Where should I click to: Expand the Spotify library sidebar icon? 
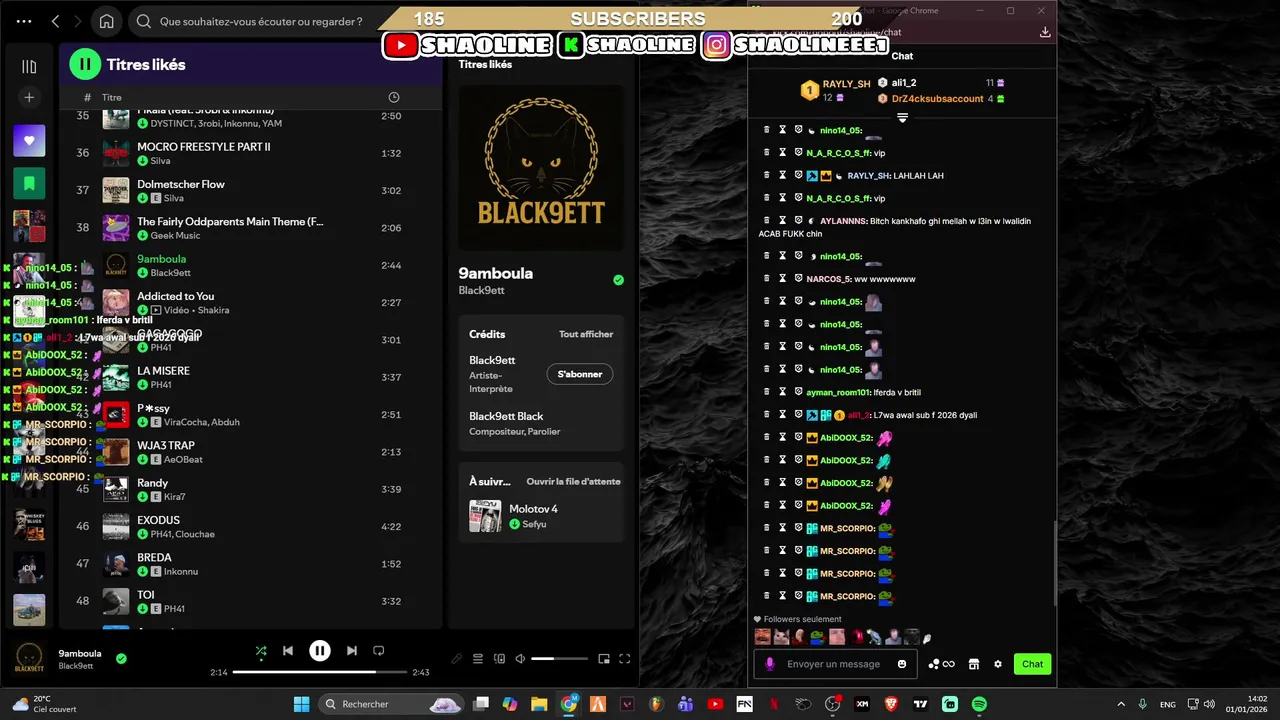[29, 66]
